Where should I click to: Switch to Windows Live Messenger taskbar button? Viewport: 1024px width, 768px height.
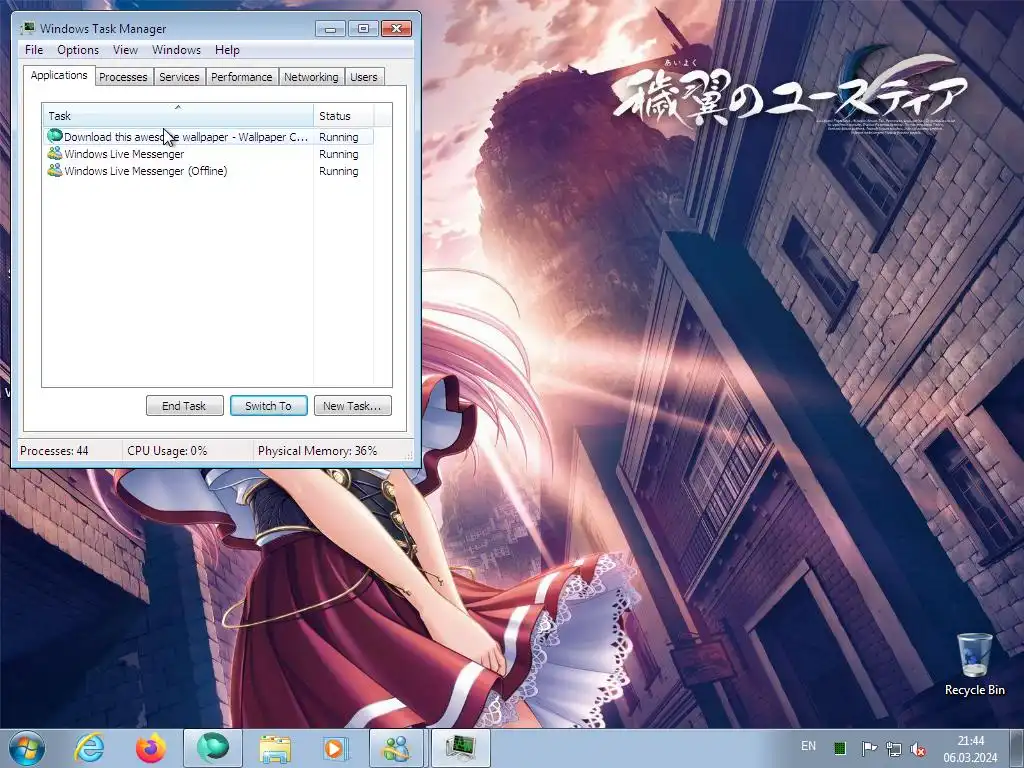click(x=397, y=748)
